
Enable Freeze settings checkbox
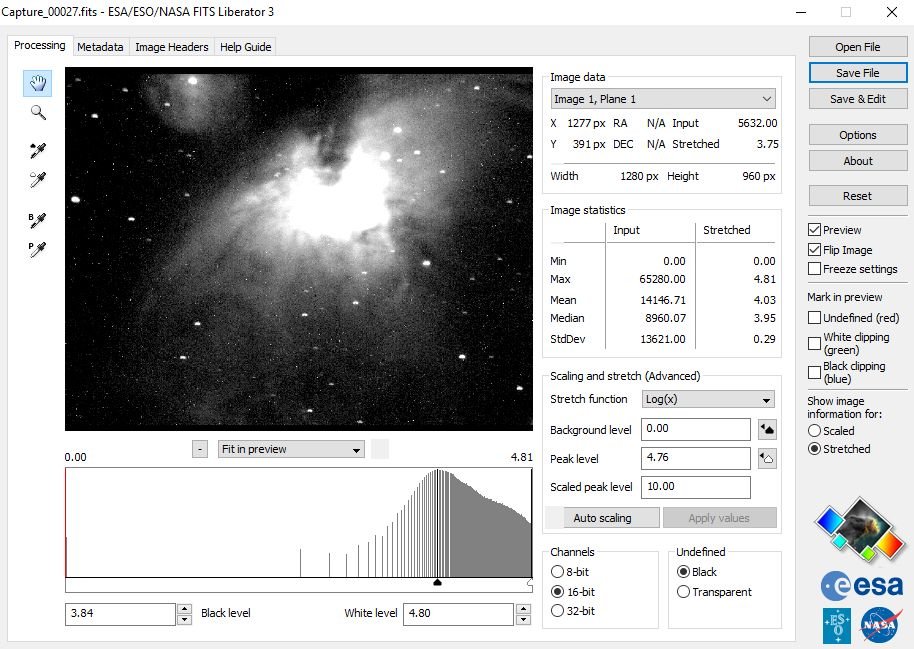814,269
